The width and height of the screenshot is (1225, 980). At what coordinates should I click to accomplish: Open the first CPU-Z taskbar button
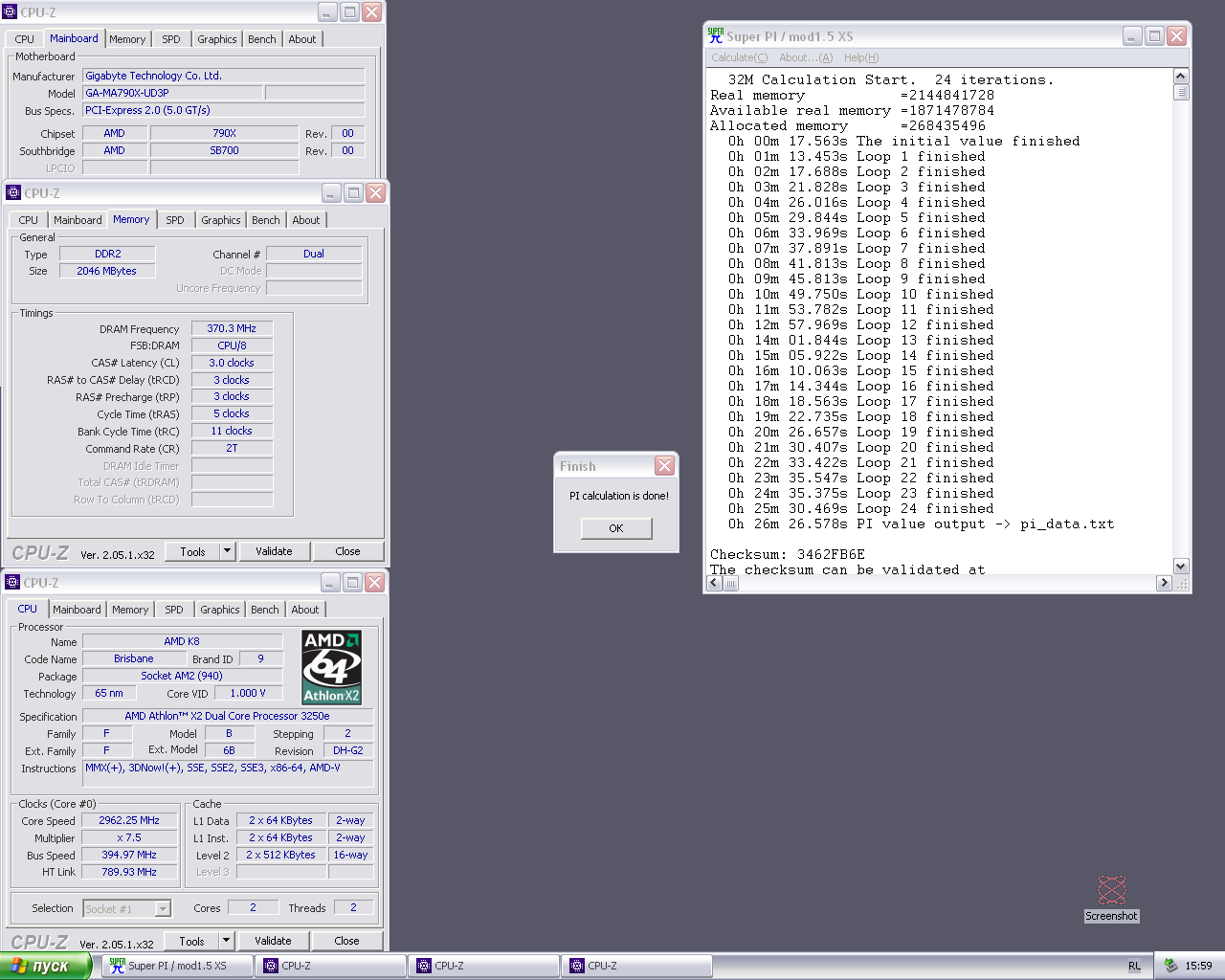tap(331, 966)
